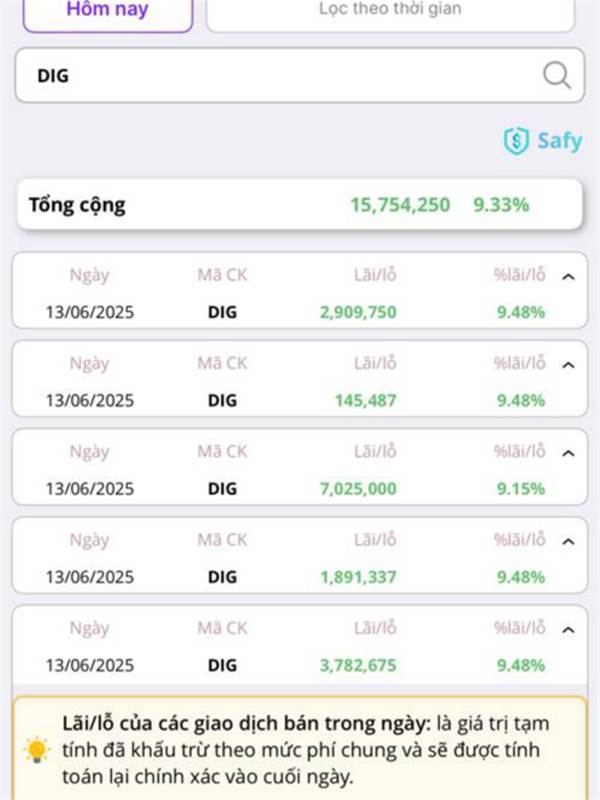Collapse the 7,025,000 DIG transaction row
The height and width of the screenshot is (800, 600).
568,453
